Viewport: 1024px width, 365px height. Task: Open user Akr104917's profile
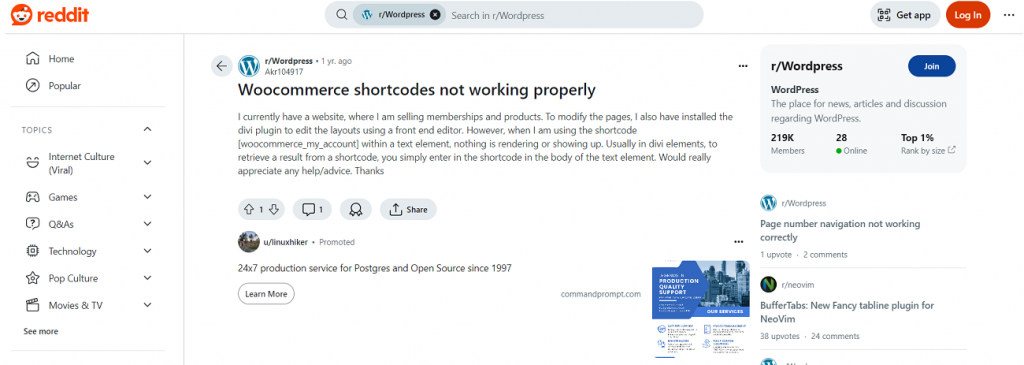[283, 72]
